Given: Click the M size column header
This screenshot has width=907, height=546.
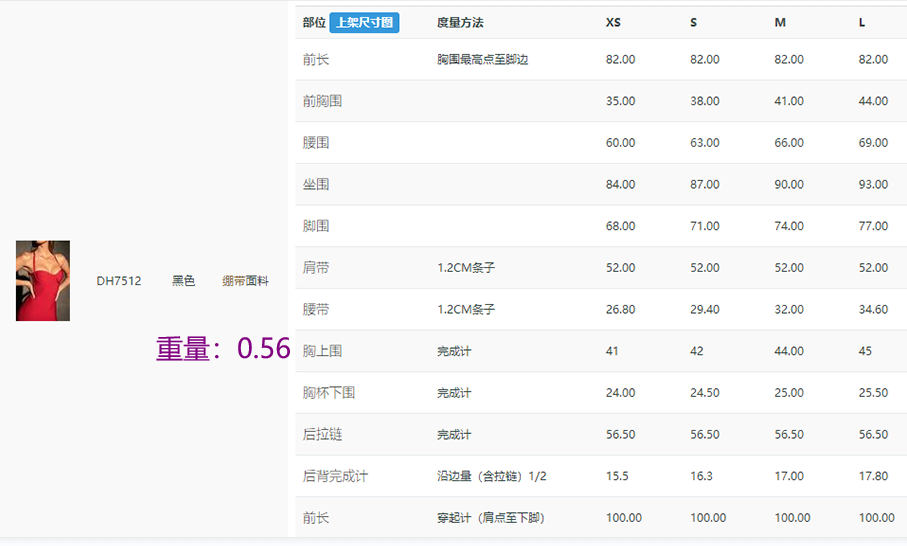Looking at the screenshot, I should (780, 23).
